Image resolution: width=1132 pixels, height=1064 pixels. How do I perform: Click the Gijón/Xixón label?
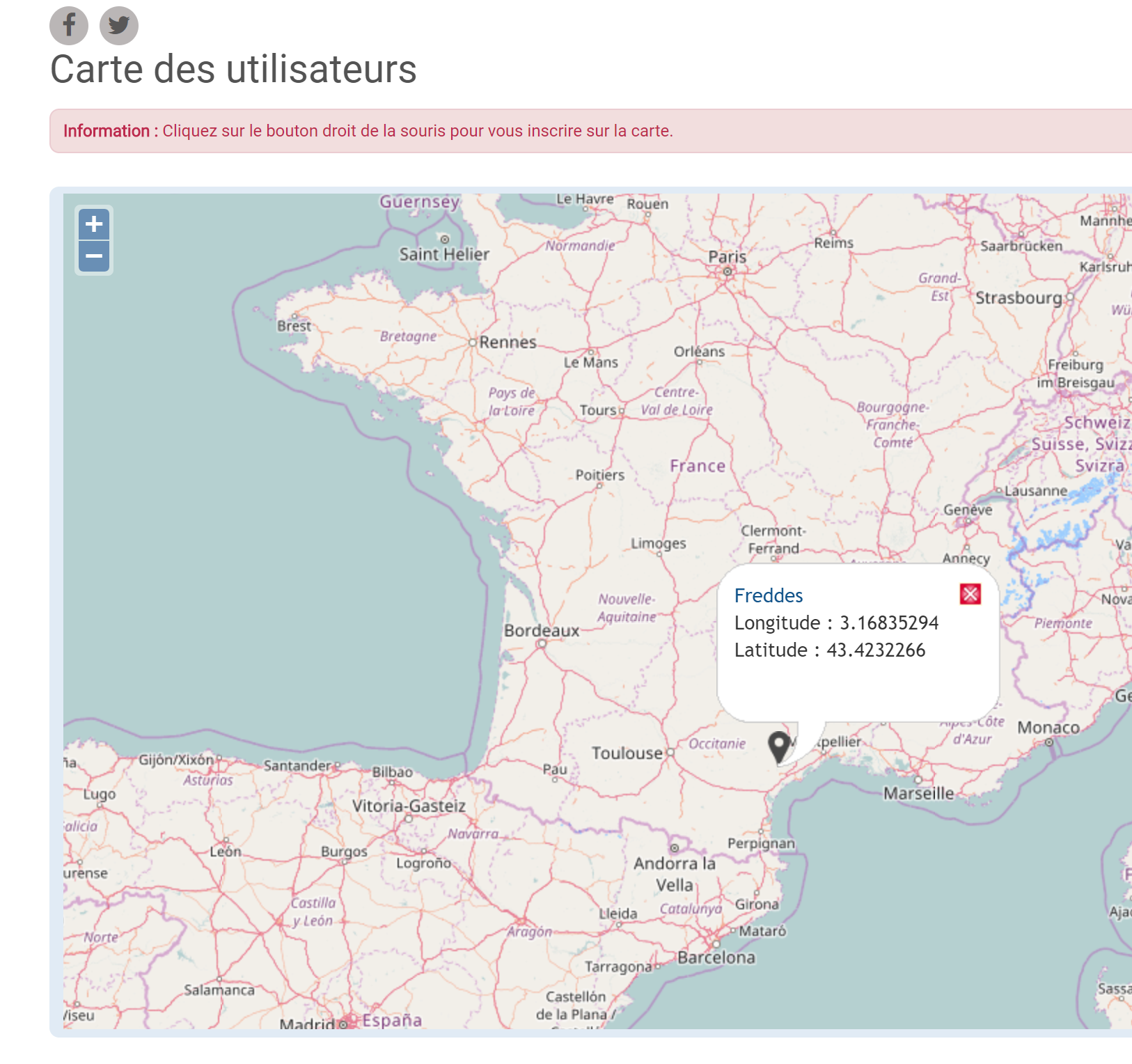tap(176, 760)
